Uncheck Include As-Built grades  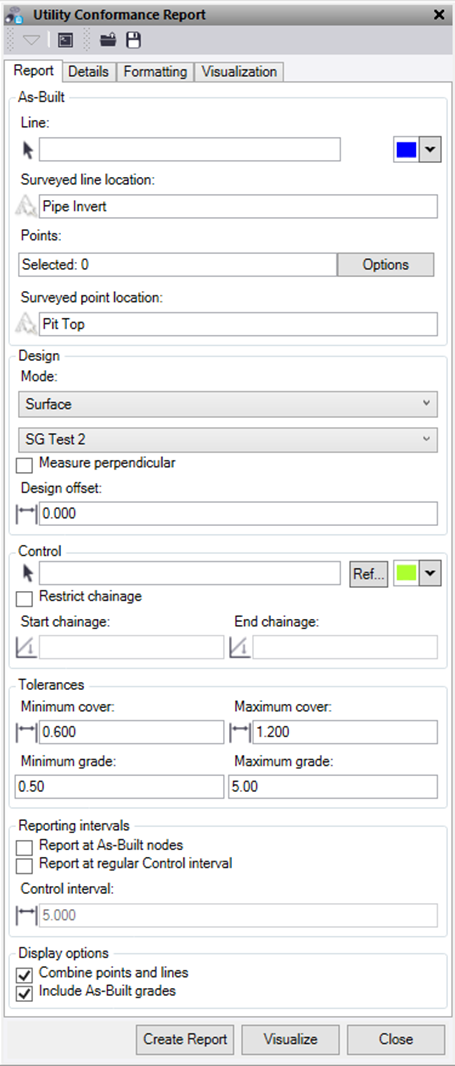(24, 993)
